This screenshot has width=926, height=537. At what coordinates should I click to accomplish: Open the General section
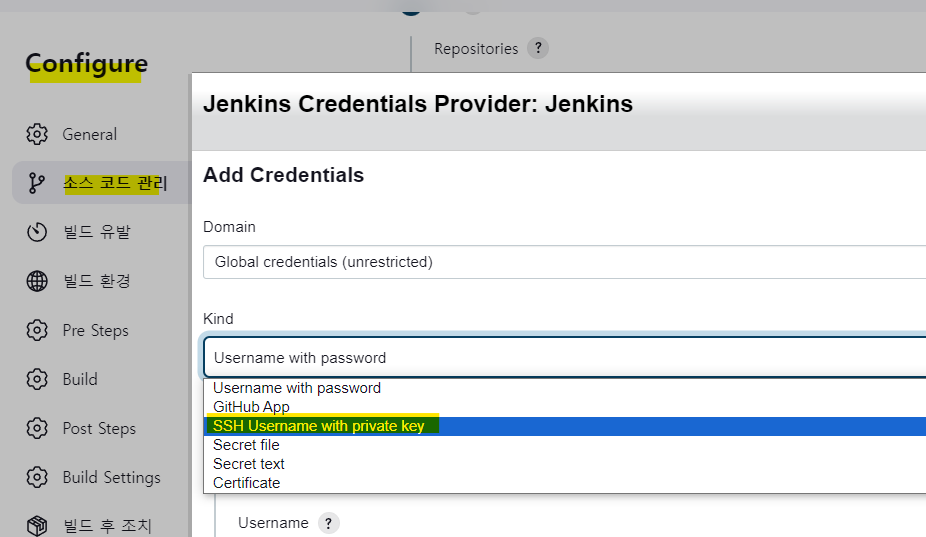click(90, 135)
